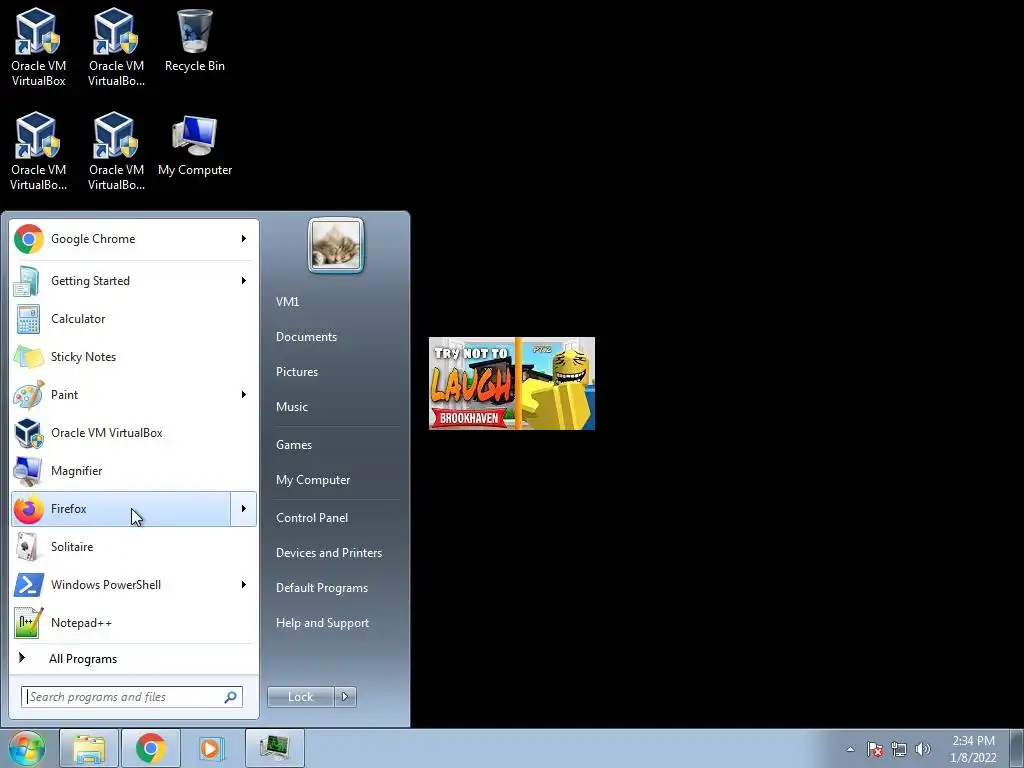Open shutdown options arrow beside Lock
The width and height of the screenshot is (1024, 768).
(x=345, y=697)
